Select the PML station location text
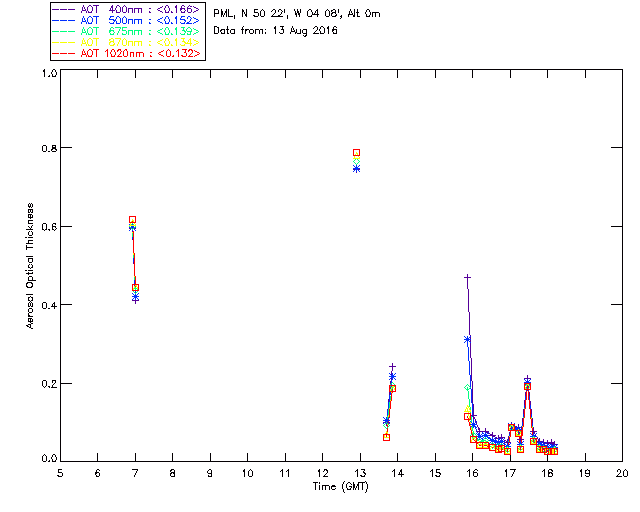 (x=297, y=14)
